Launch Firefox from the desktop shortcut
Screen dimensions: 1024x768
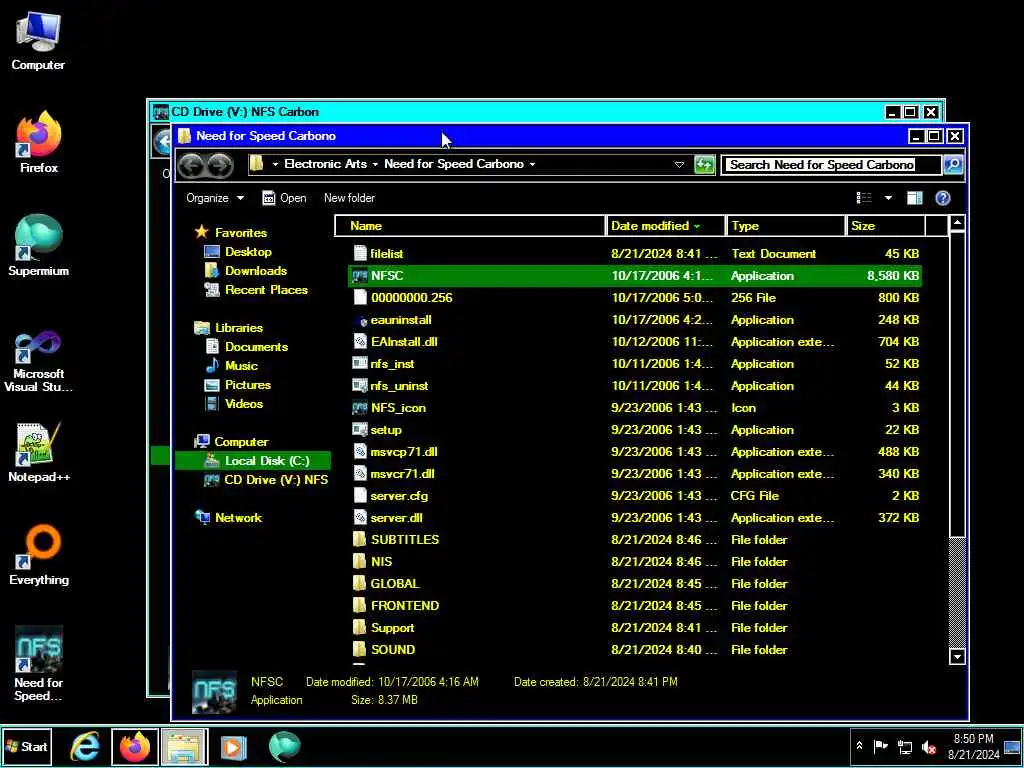click(39, 142)
